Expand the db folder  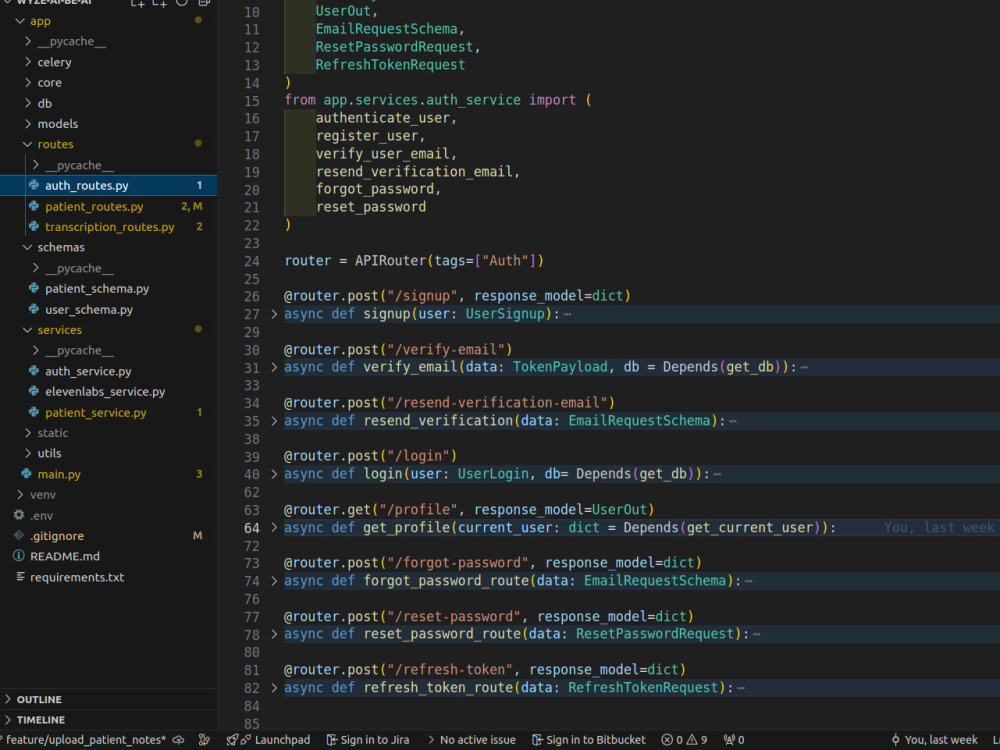(x=28, y=103)
